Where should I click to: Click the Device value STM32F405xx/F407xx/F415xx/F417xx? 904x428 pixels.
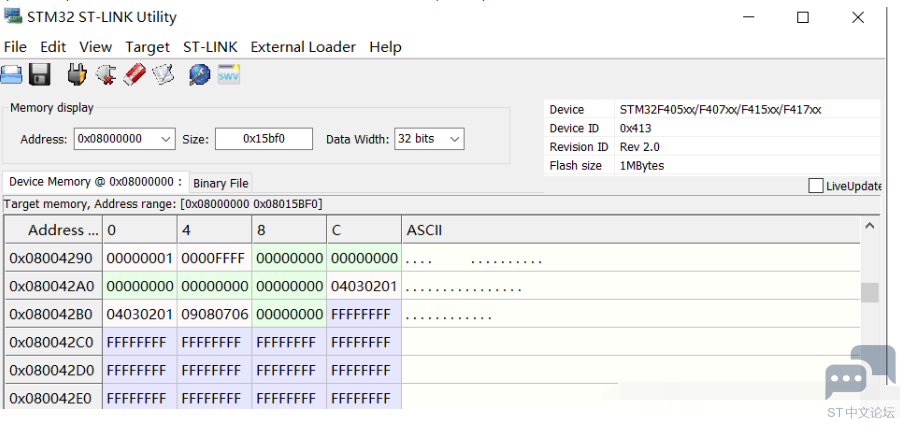pyautogui.click(x=720, y=110)
